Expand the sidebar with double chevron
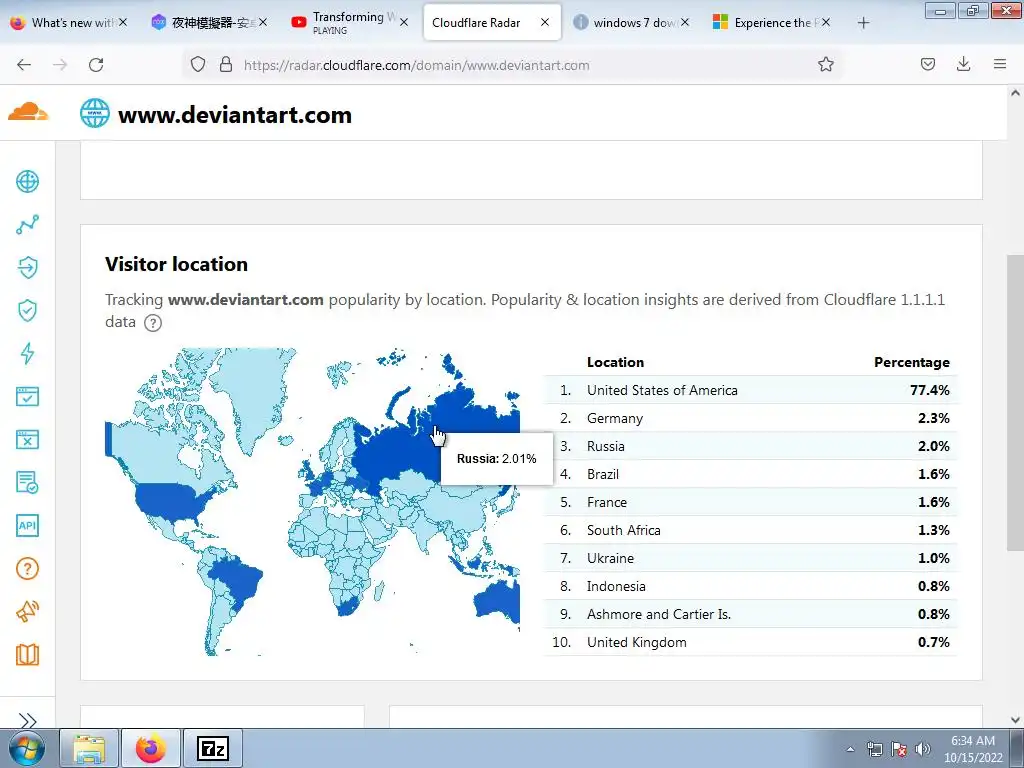This screenshot has height=768, width=1024. click(x=27, y=721)
